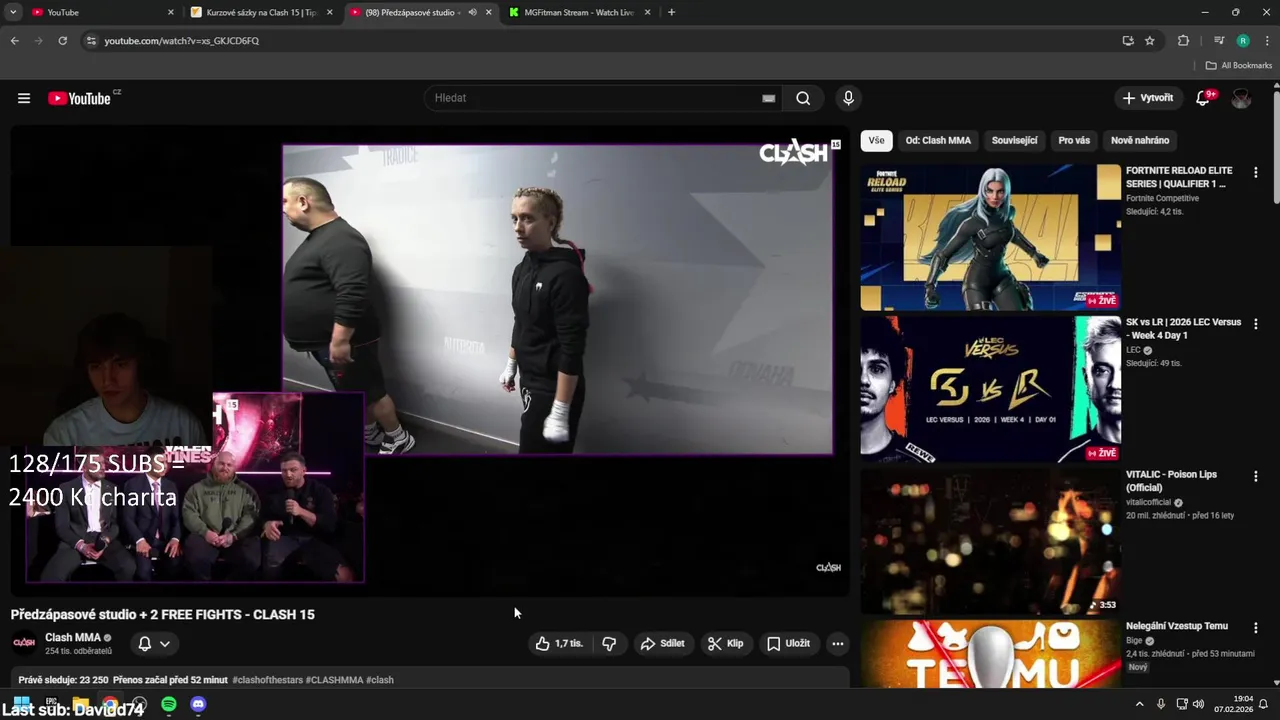Click the Uložit save button
The height and width of the screenshot is (720, 1280).
[x=788, y=643]
